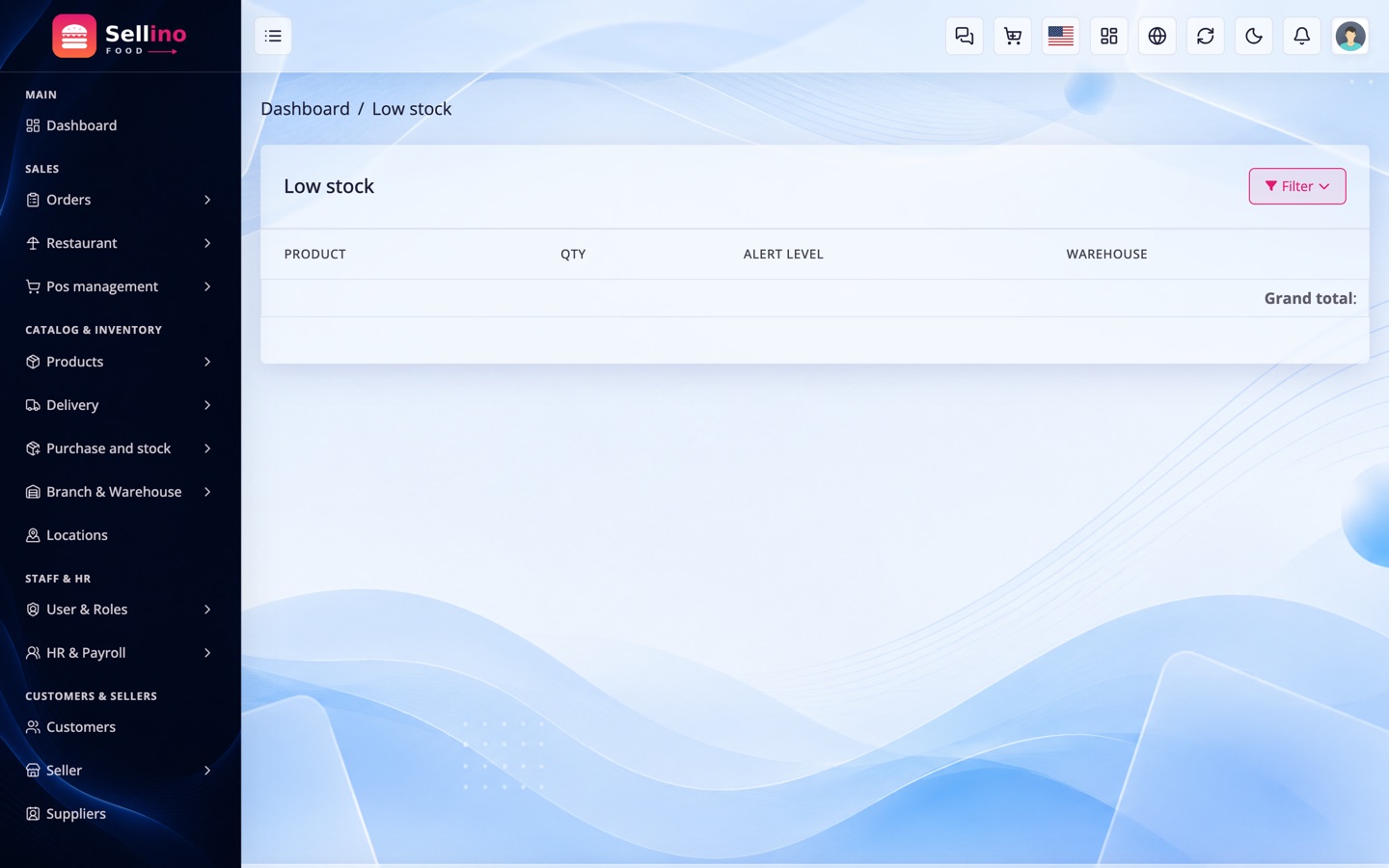Expand the Pos management menu
This screenshot has height=868, width=1389.
[120, 286]
